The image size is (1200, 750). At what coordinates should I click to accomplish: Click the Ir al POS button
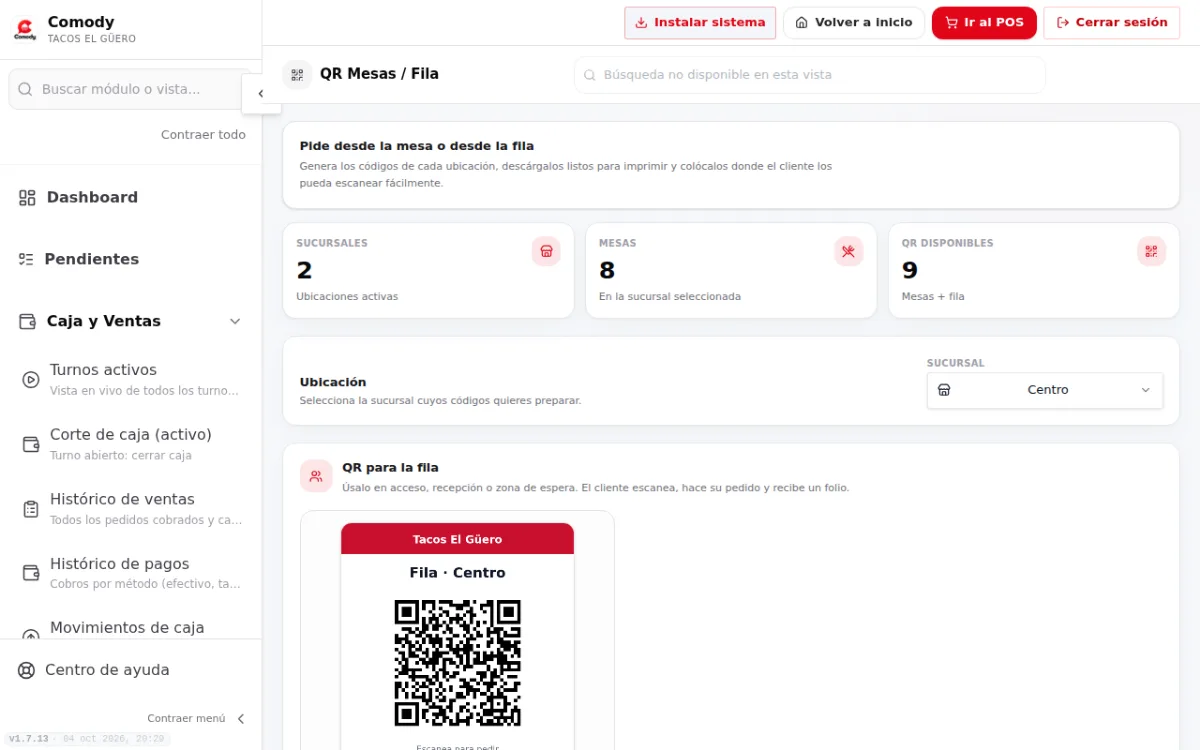984,23
